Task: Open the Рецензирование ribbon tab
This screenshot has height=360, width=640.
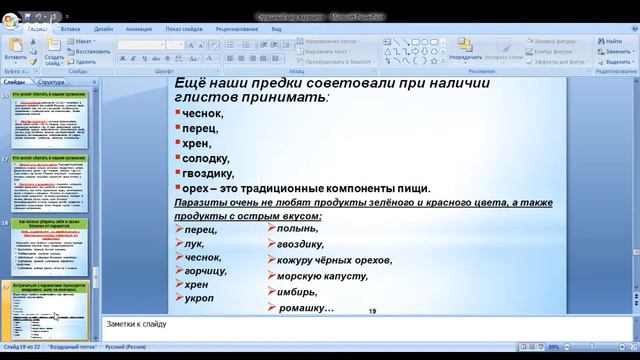Action: (x=237, y=29)
